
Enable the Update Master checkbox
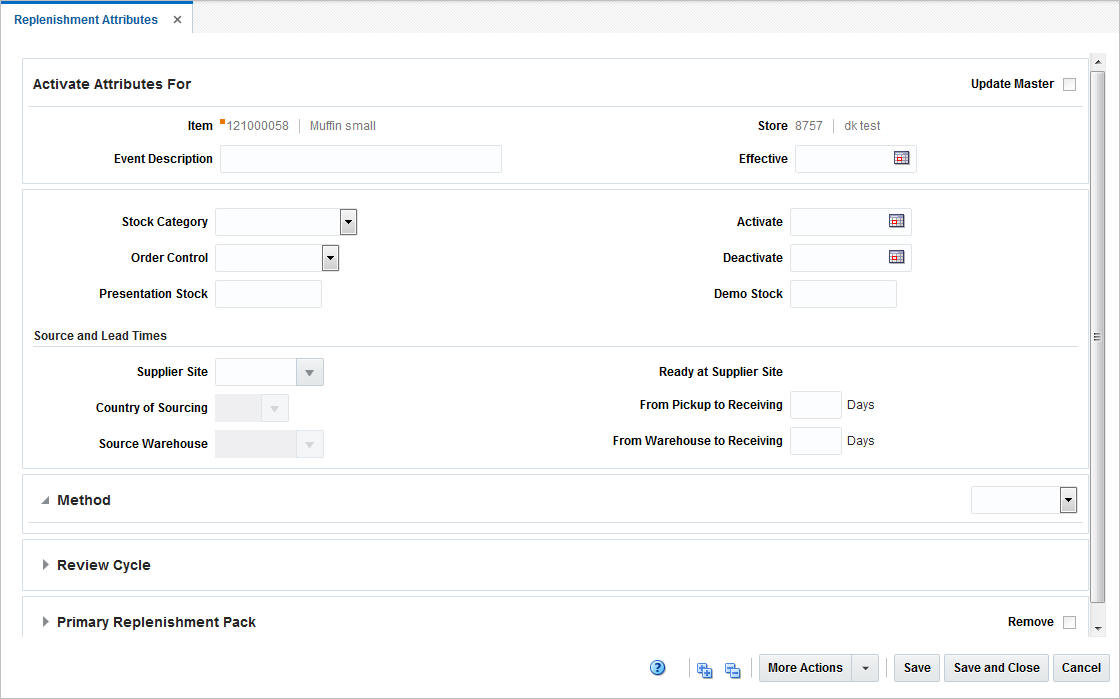(x=1069, y=84)
